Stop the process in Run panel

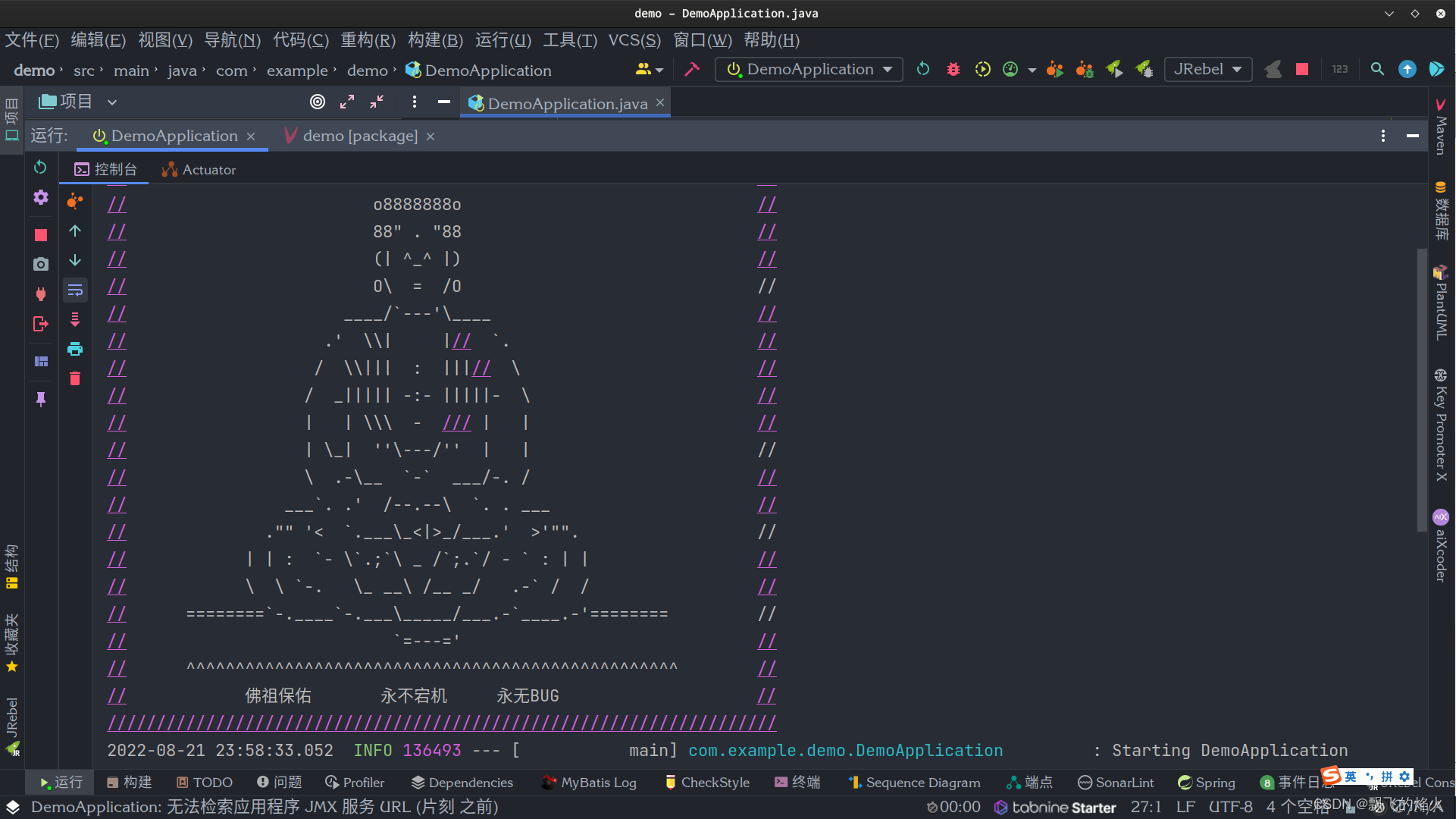point(40,235)
